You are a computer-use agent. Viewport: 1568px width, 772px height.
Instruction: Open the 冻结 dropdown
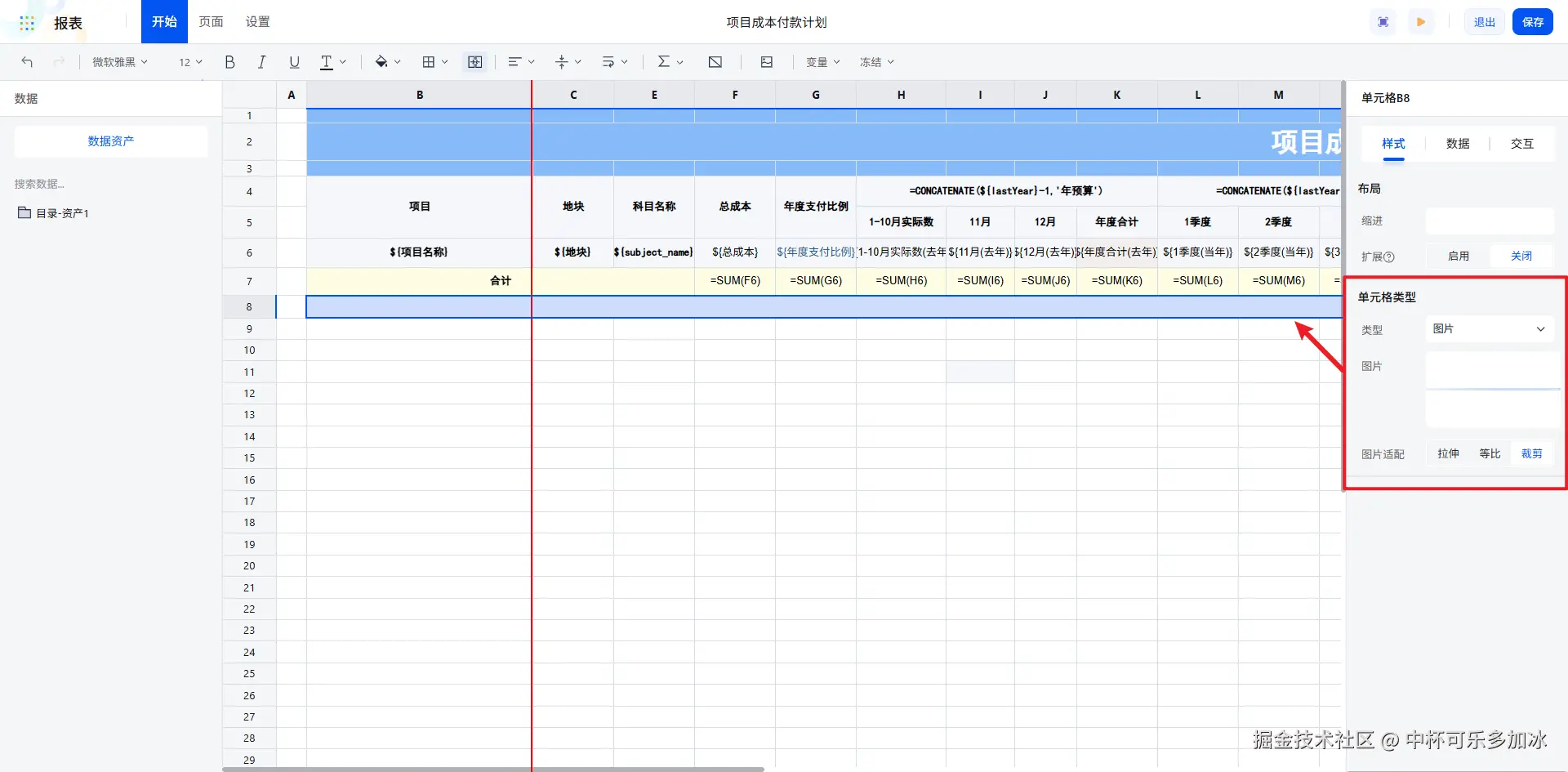point(876,62)
